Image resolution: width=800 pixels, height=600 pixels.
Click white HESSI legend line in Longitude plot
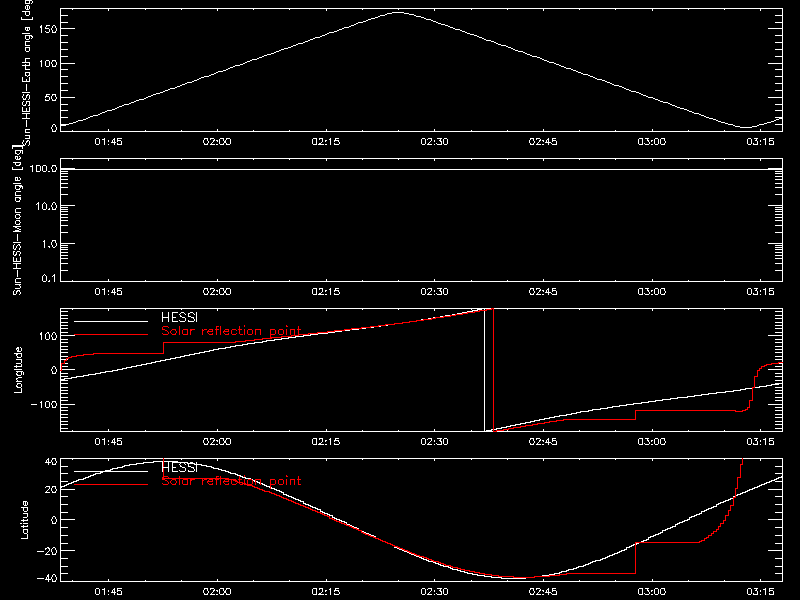coord(111,321)
